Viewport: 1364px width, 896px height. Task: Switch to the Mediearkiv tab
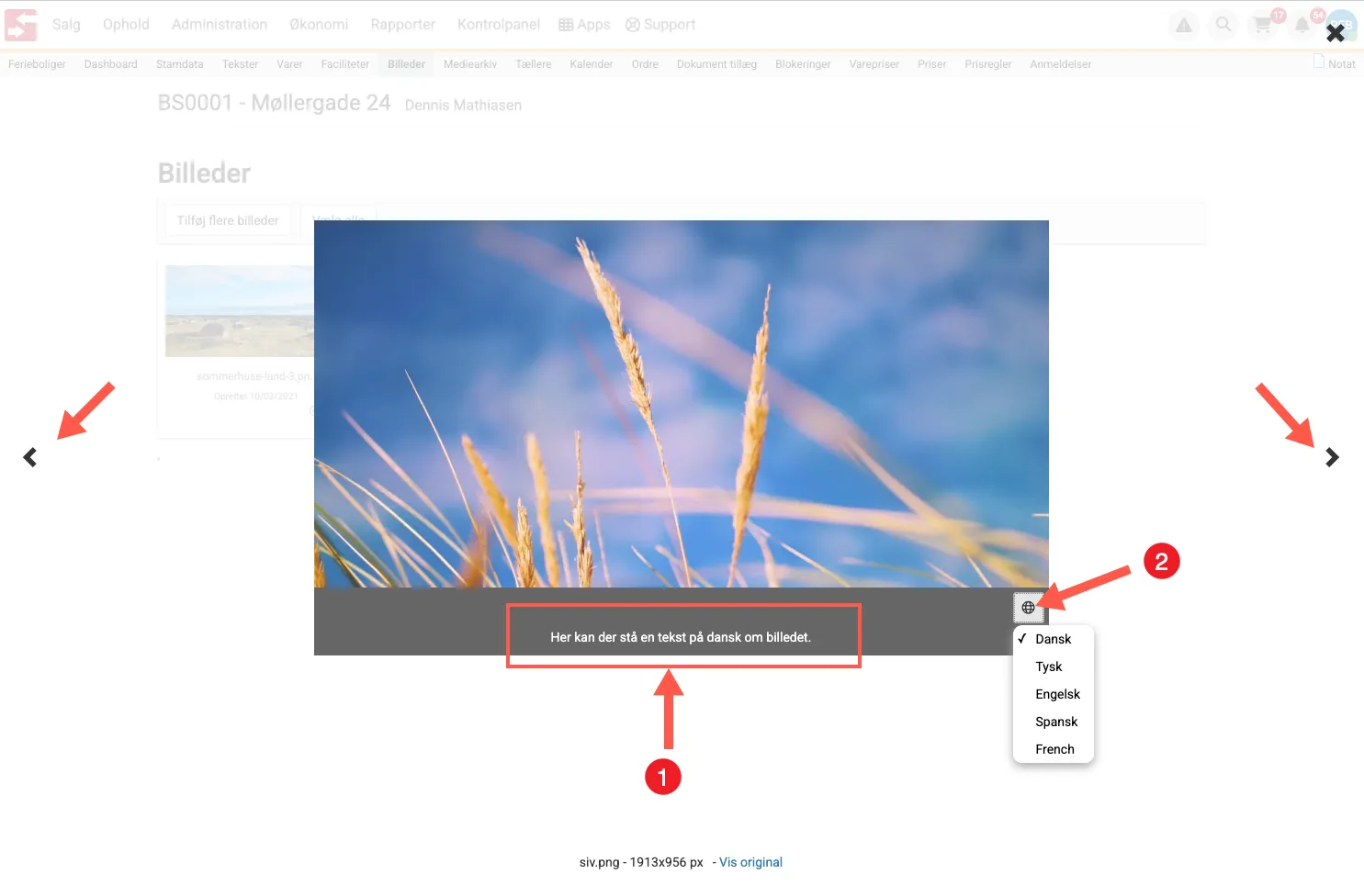pyautogui.click(x=469, y=64)
